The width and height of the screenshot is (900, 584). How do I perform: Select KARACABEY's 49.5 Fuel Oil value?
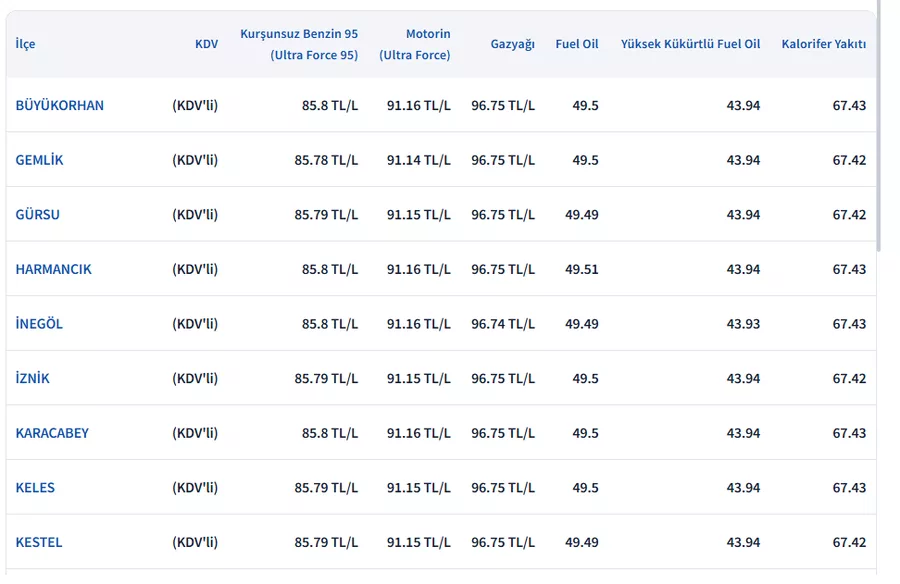[585, 433]
